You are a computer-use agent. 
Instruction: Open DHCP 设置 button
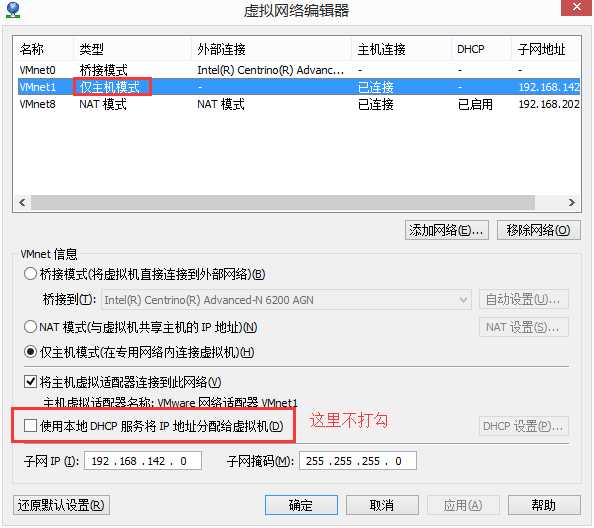pyautogui.click(x=524, y=426)
